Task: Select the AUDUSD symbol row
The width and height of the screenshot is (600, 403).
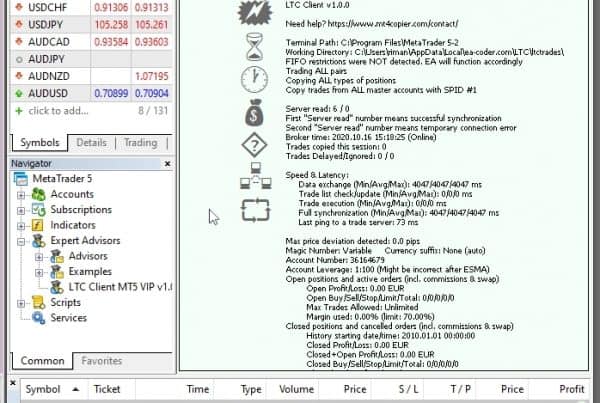Action: click(91, 93)
